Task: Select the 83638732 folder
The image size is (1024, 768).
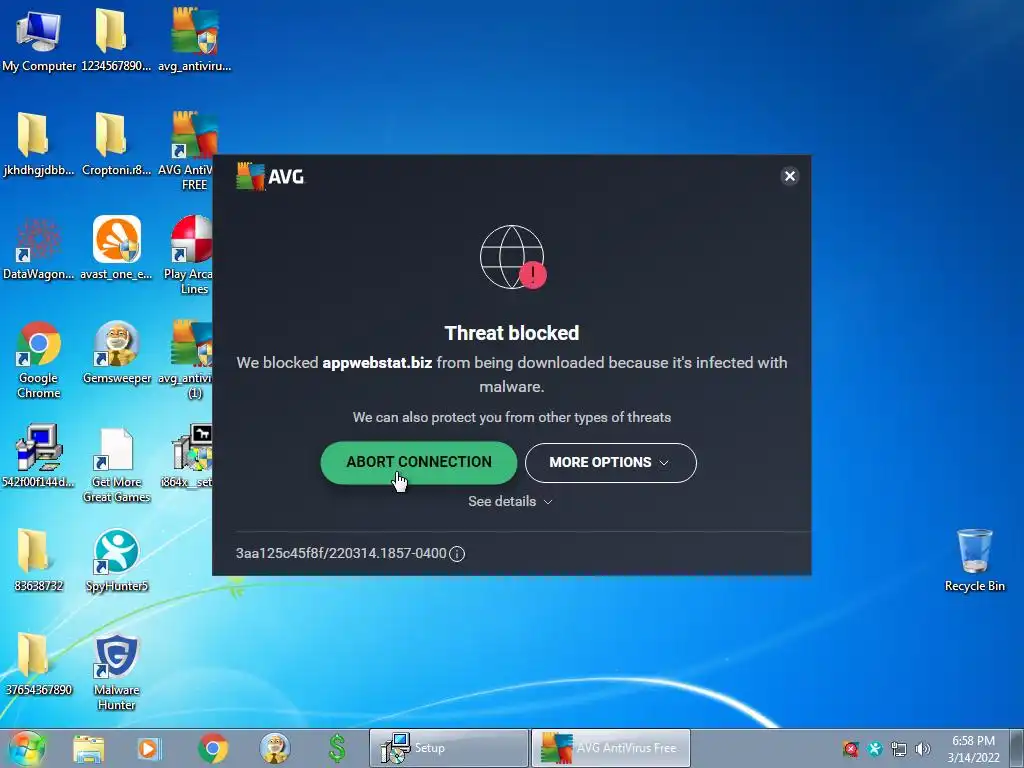Action: click(x=39, y=560)
